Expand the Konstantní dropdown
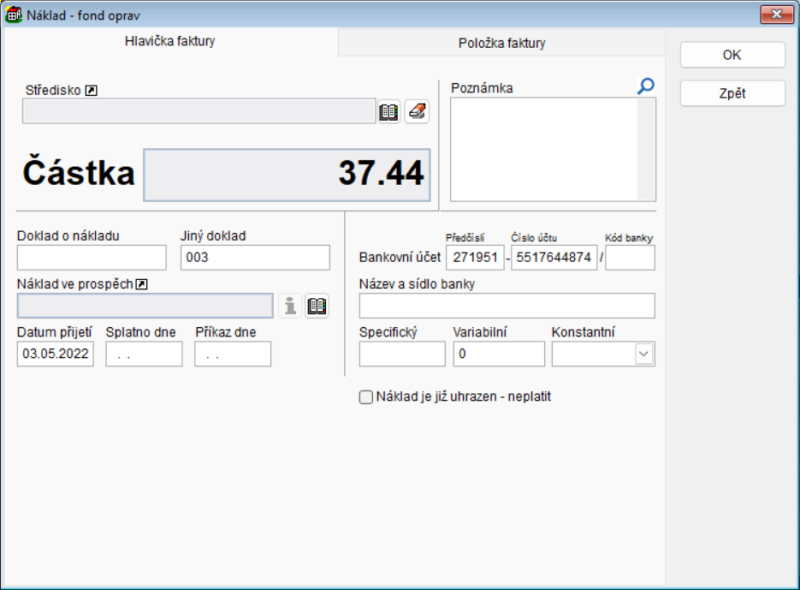Viewport: 800px width, 590px height. (644, 354)
